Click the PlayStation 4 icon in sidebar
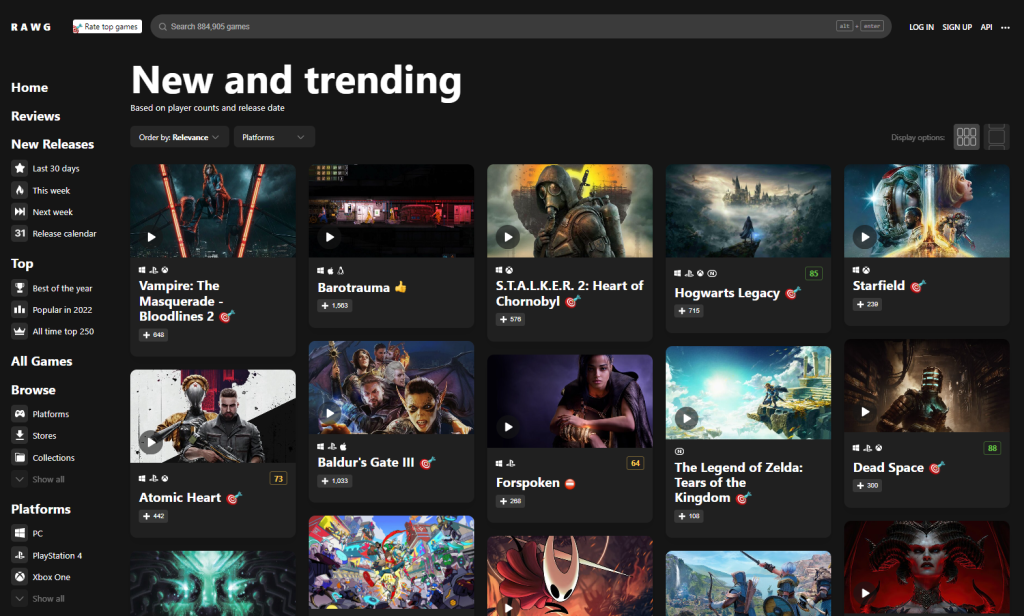The width and height of the screenshot is (1024, 616). [20, 555]
